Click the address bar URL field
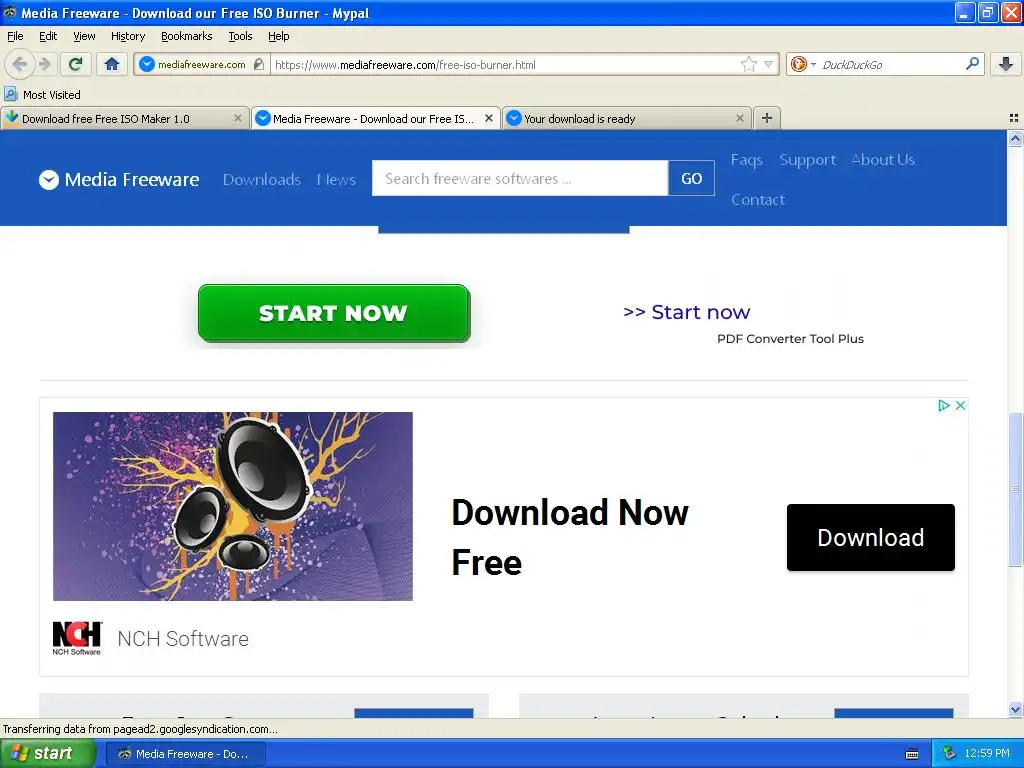The width and height of the screenshot is (1024, 768). pyautogui.click(x=505, y=65)
